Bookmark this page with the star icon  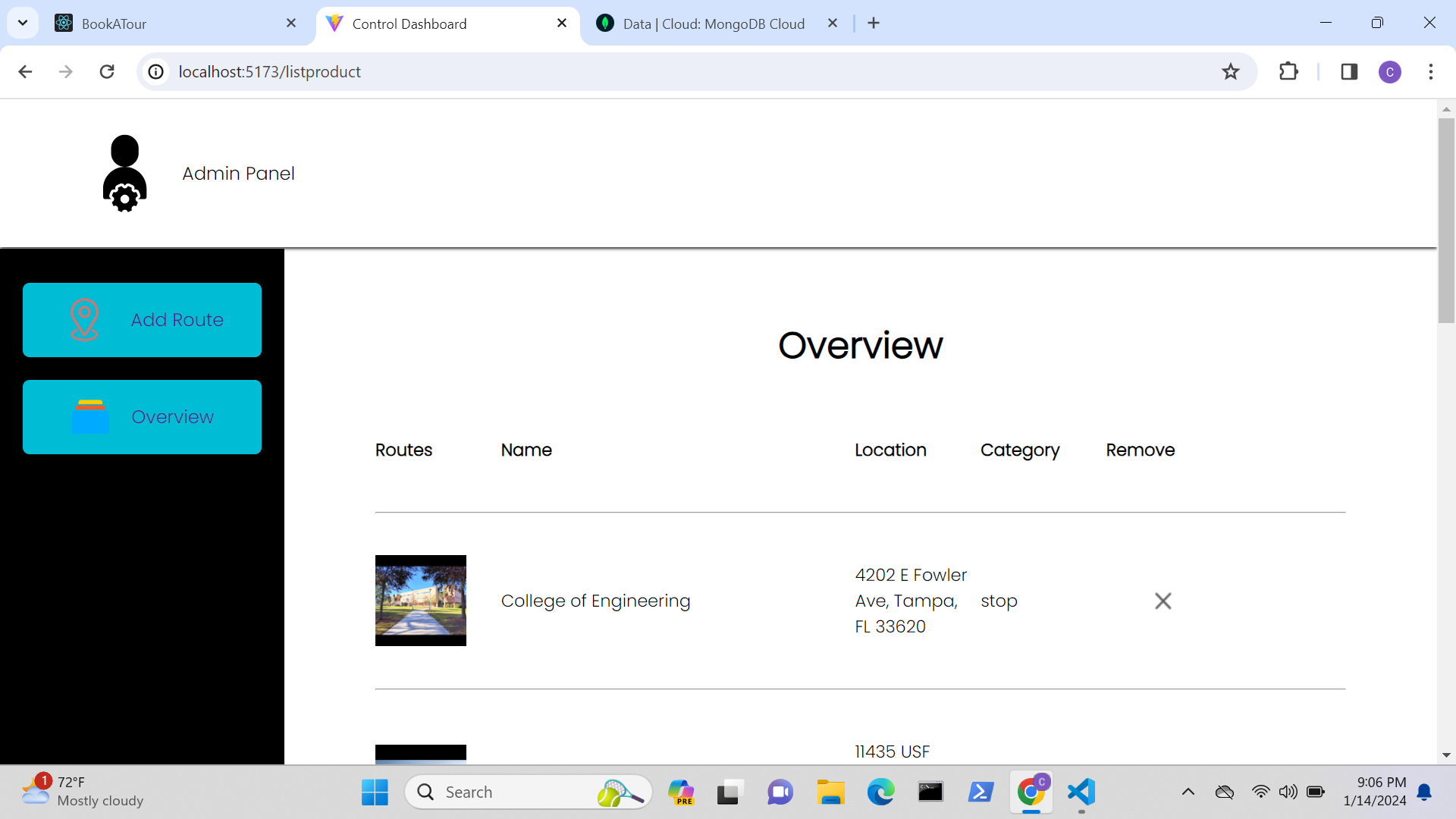[1230, 72]
